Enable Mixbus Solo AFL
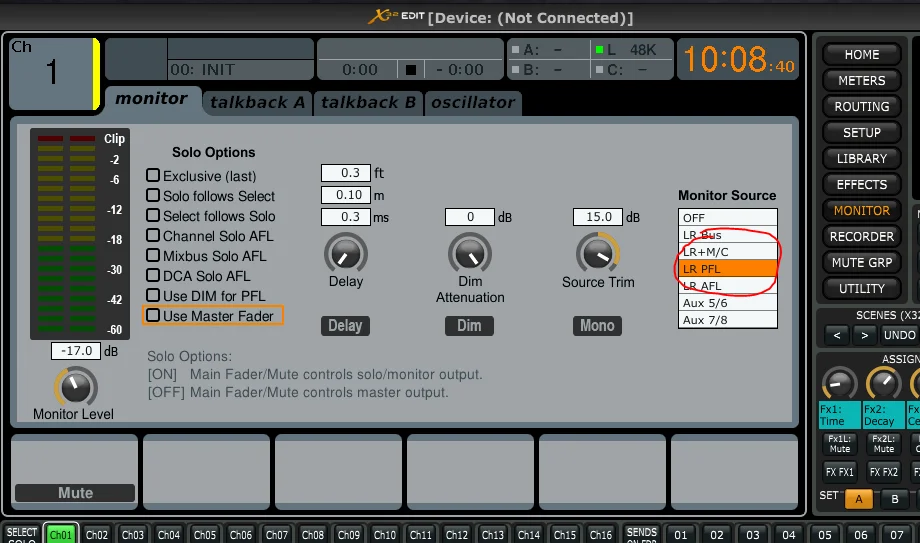This screenshot has width=920, height=543. [153, 255]
